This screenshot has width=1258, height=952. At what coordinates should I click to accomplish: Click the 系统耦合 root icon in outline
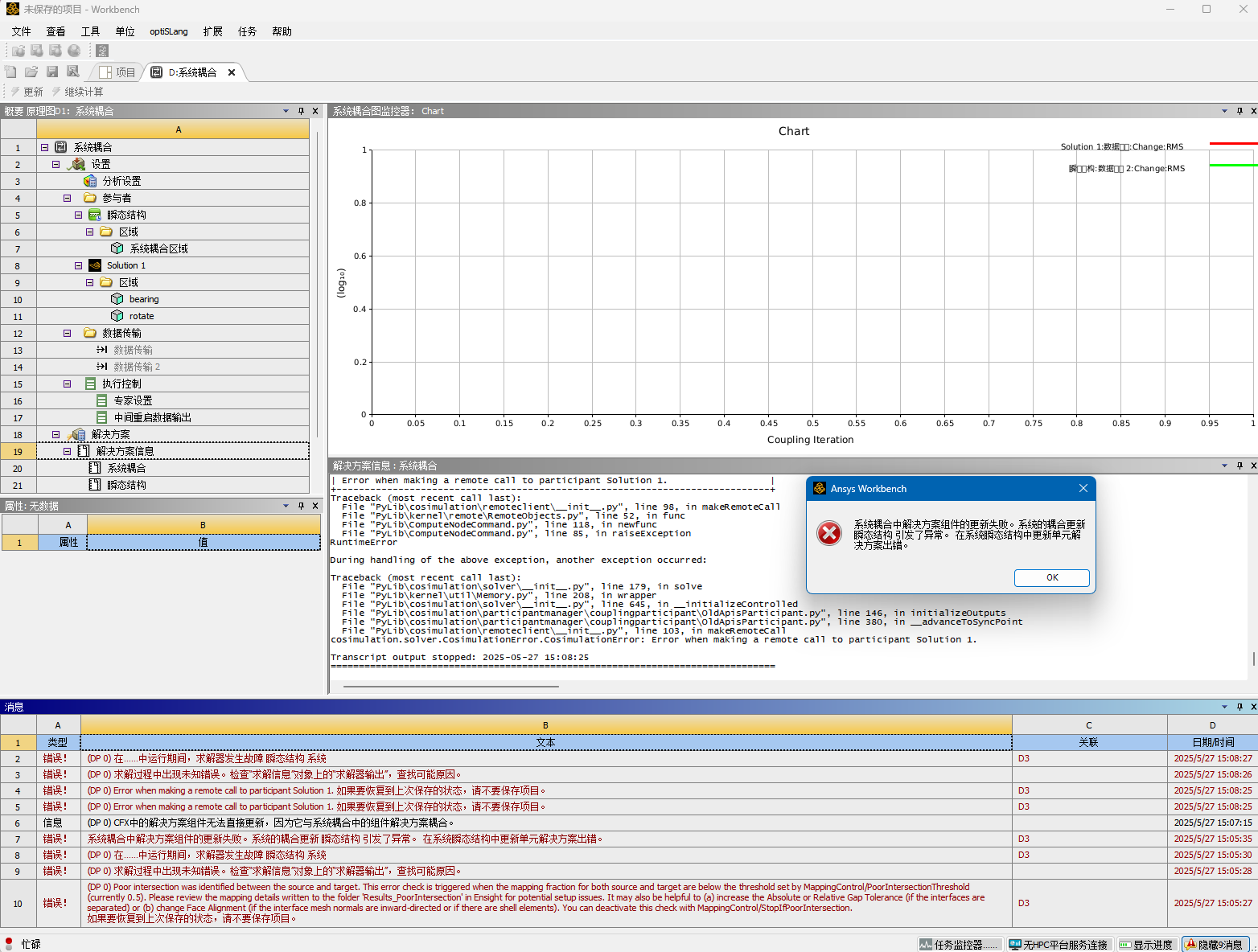61,147
